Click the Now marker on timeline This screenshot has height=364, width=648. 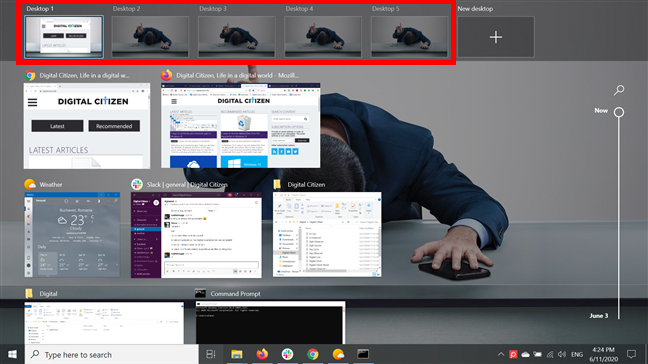tap(619, 112)
